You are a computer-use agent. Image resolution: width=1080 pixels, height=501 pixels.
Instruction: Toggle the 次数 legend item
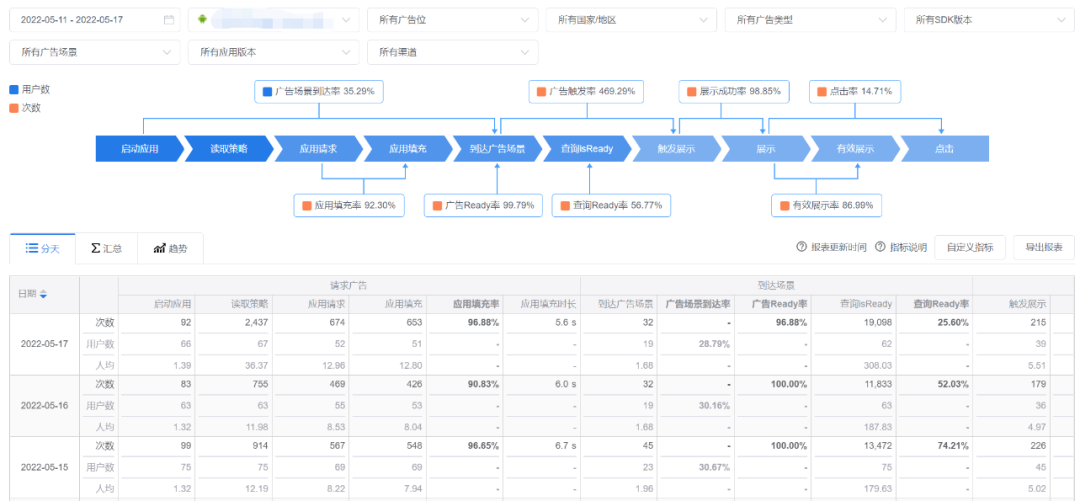pos(26,108)
